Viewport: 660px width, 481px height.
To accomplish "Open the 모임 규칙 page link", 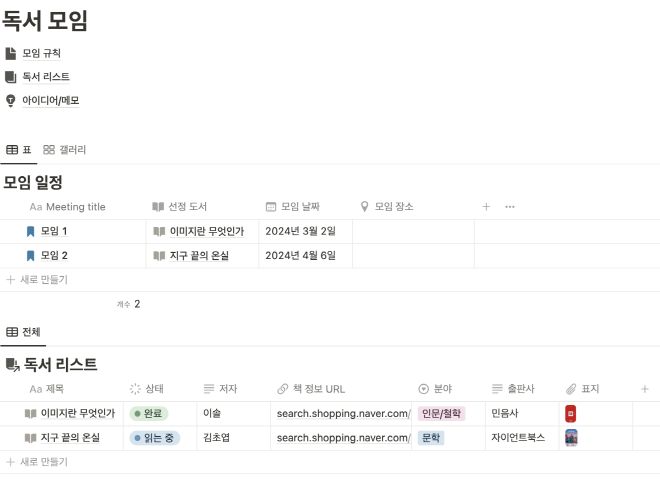I will coord(41,53).
